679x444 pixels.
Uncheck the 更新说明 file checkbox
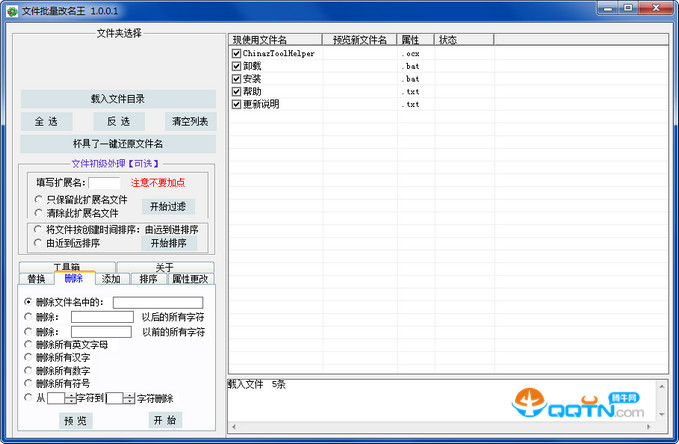(236, 104)
